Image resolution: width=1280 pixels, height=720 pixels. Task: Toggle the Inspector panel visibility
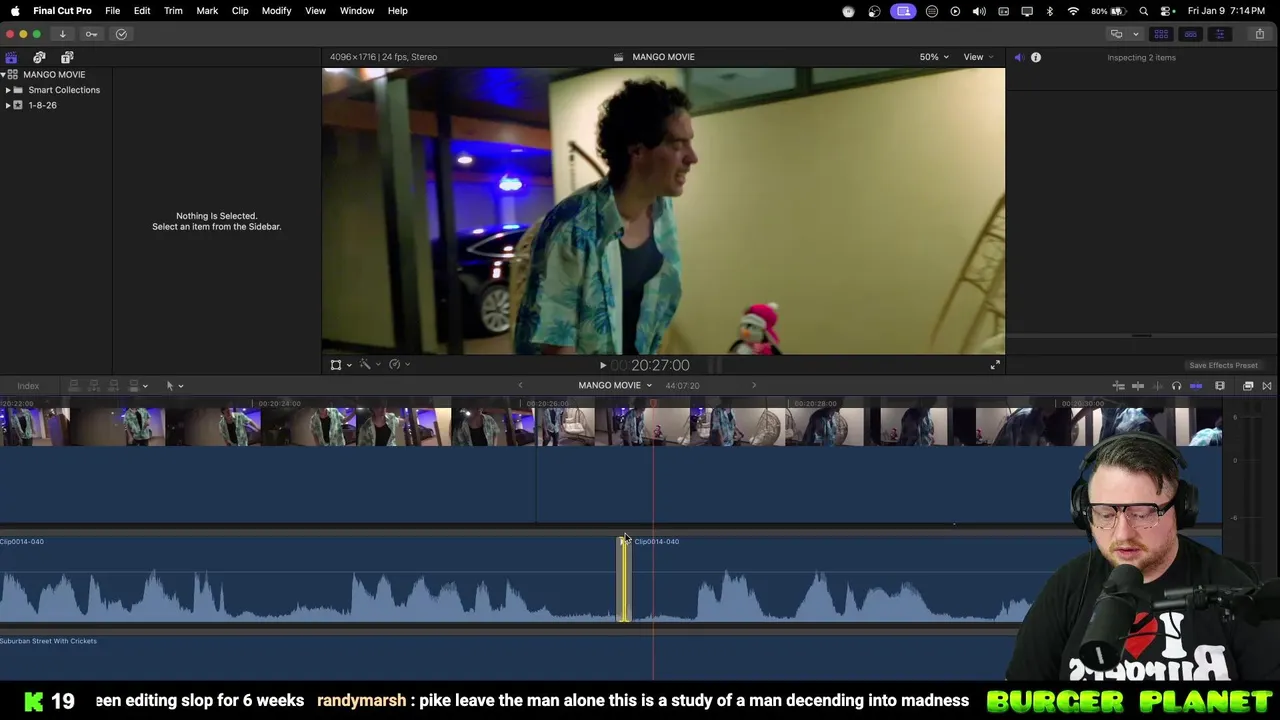tap(1219, 34)
